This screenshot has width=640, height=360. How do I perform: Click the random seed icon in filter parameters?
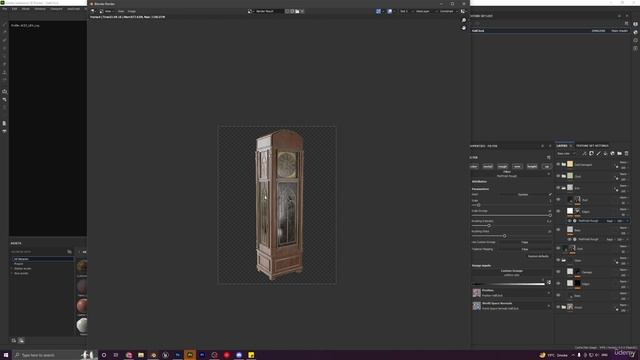pos(550,194)
